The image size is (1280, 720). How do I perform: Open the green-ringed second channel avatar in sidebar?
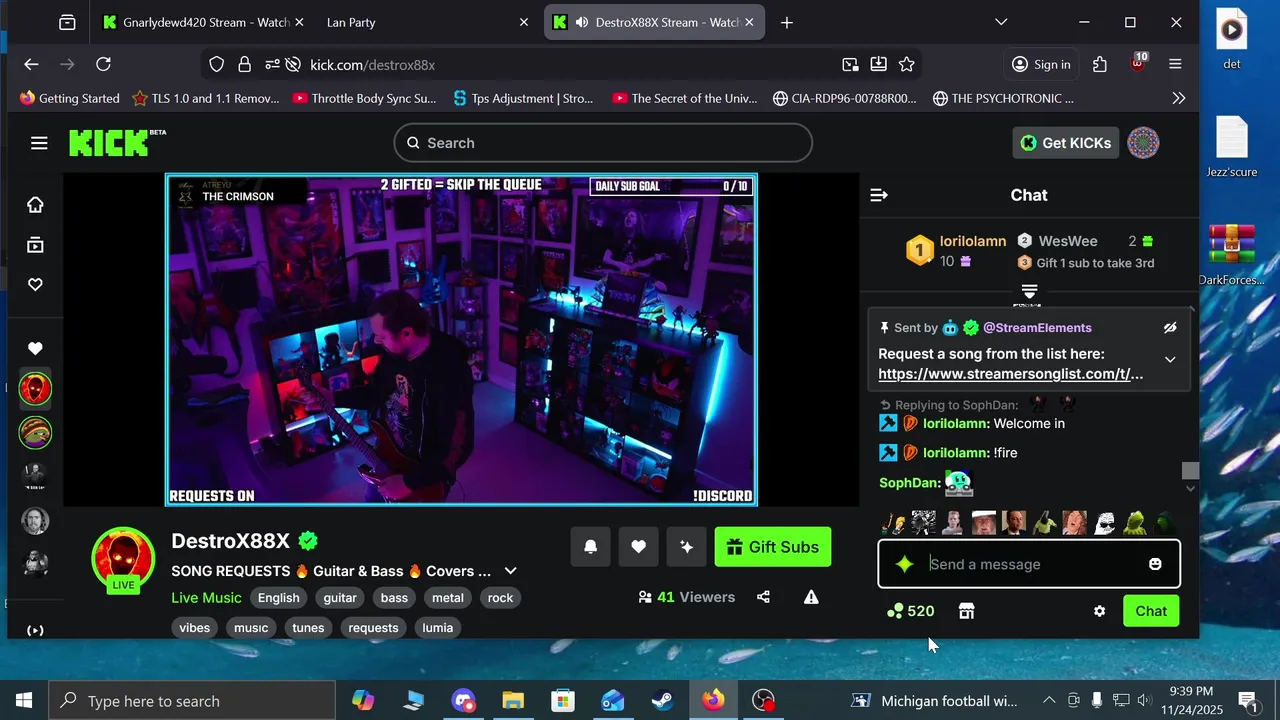tap(35, 433)
